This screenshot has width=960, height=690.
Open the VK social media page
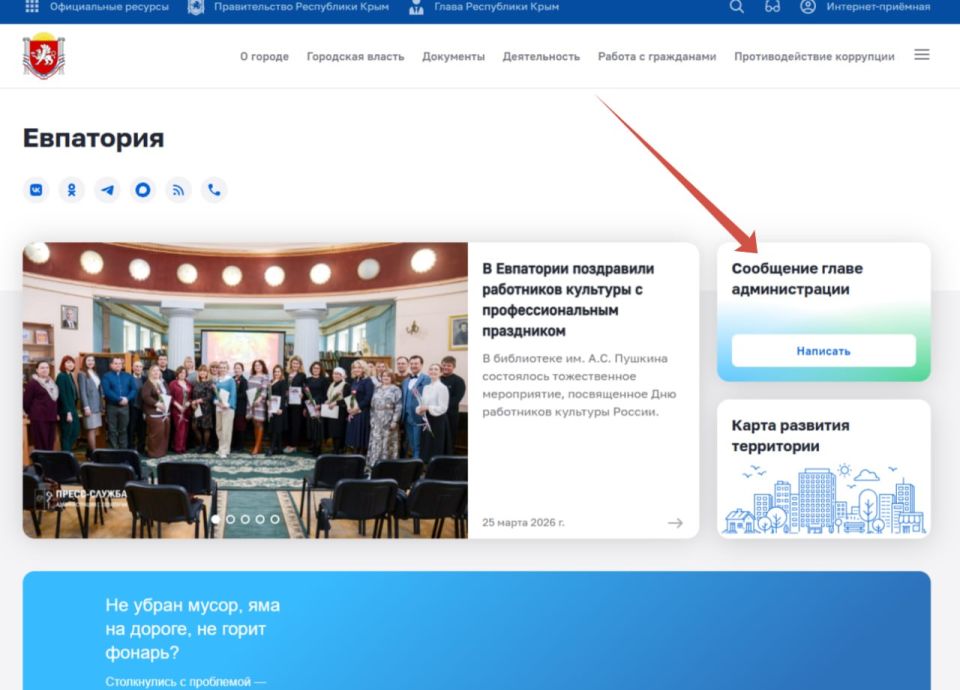pos(35,189)
